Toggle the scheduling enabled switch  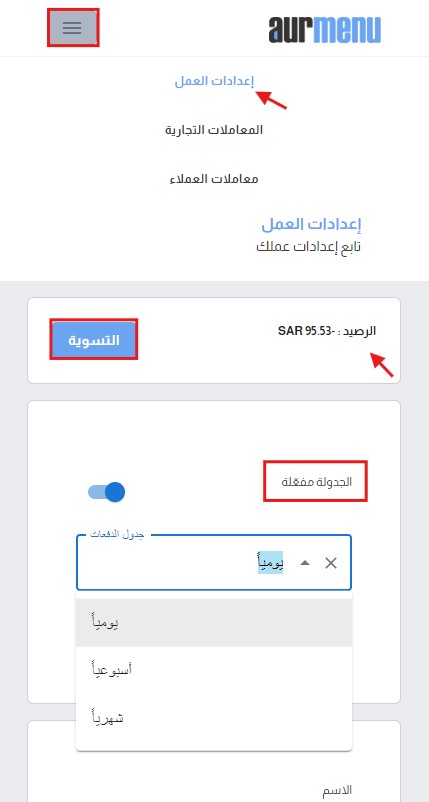[106, 492]
